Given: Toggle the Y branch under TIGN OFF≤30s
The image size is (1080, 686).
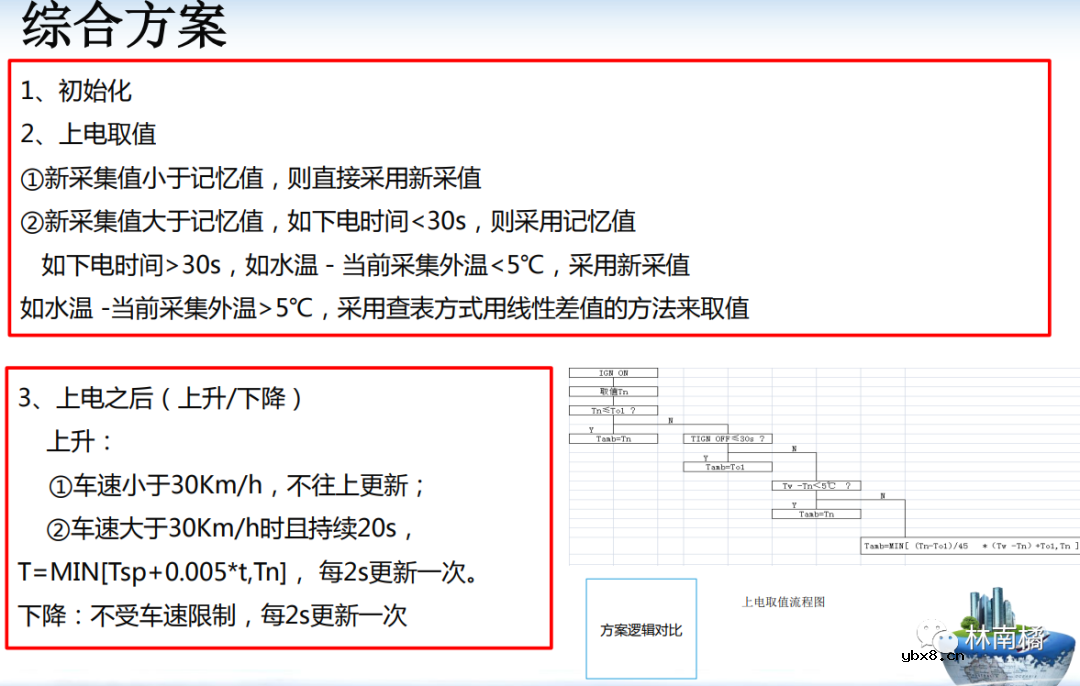Looking at the screenshot, I should pyautogui.click(x=704, y=456).
